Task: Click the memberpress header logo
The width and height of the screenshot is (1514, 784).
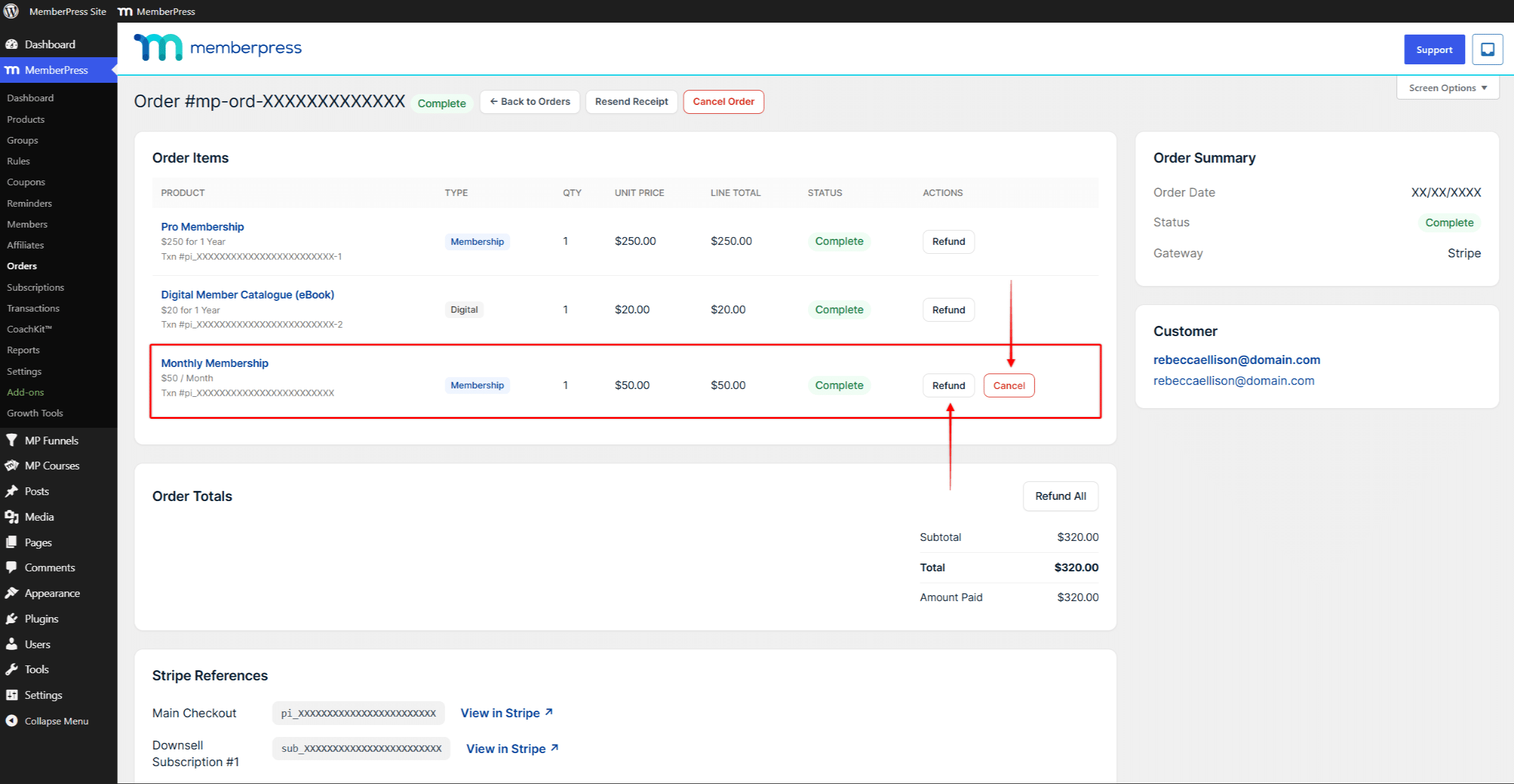Action: pyautogui.click(x=217, y=47)
